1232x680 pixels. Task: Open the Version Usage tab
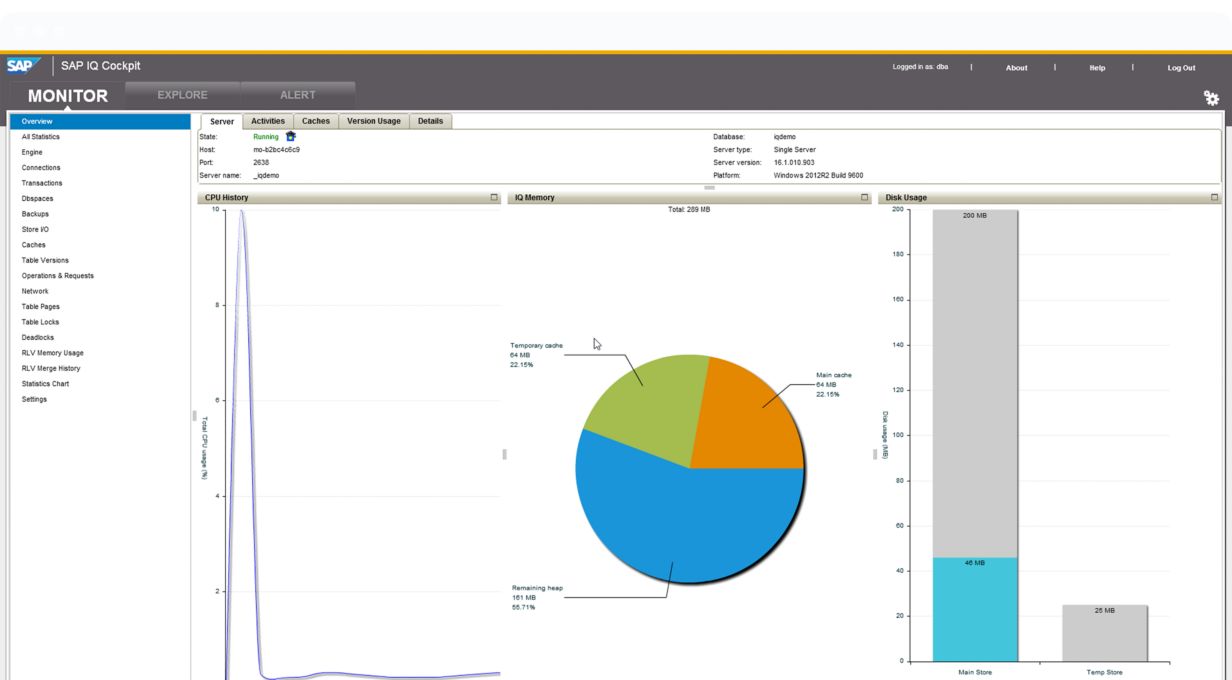pos(373,121)
